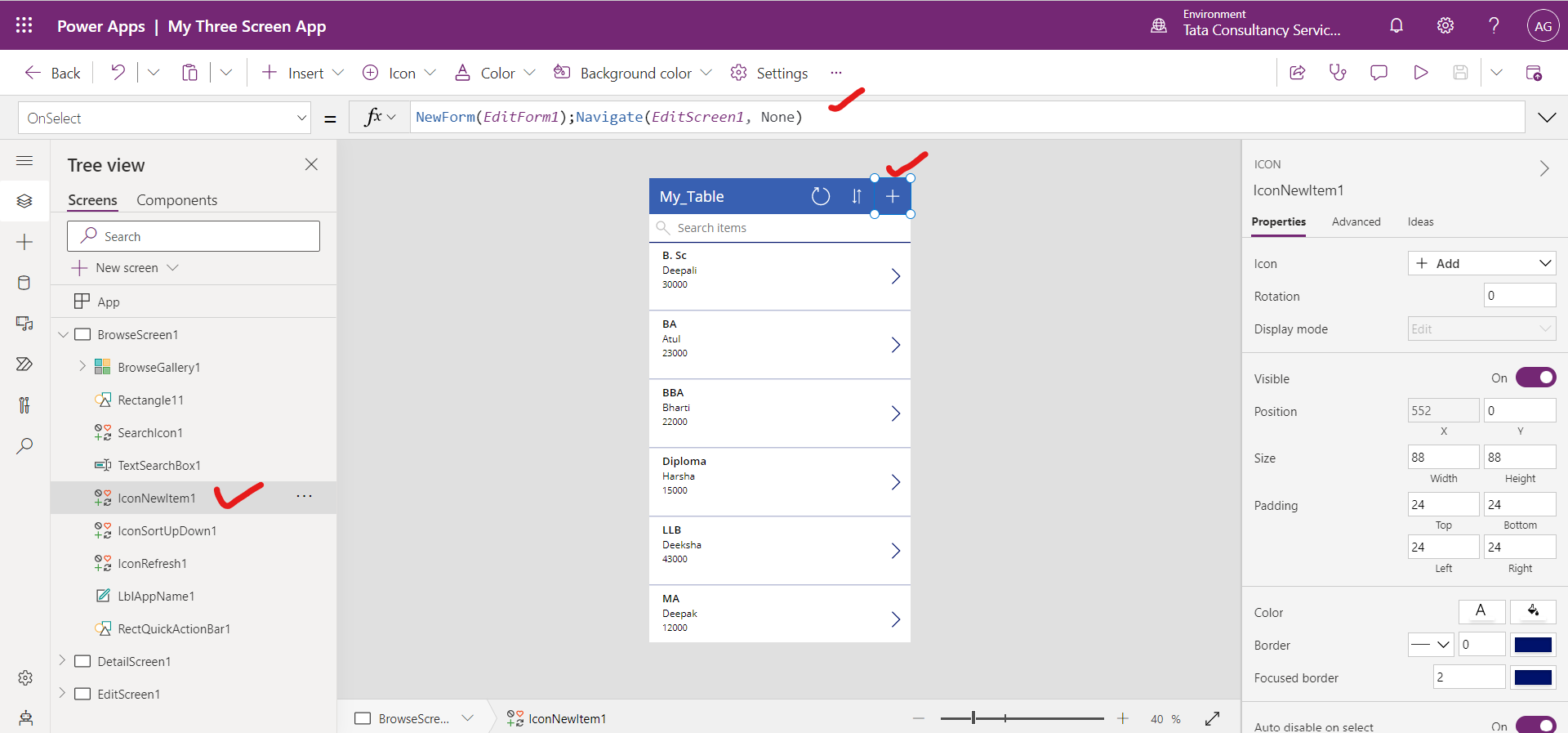
Task: Open Data panel in left rail
Action: pos(24,283)
